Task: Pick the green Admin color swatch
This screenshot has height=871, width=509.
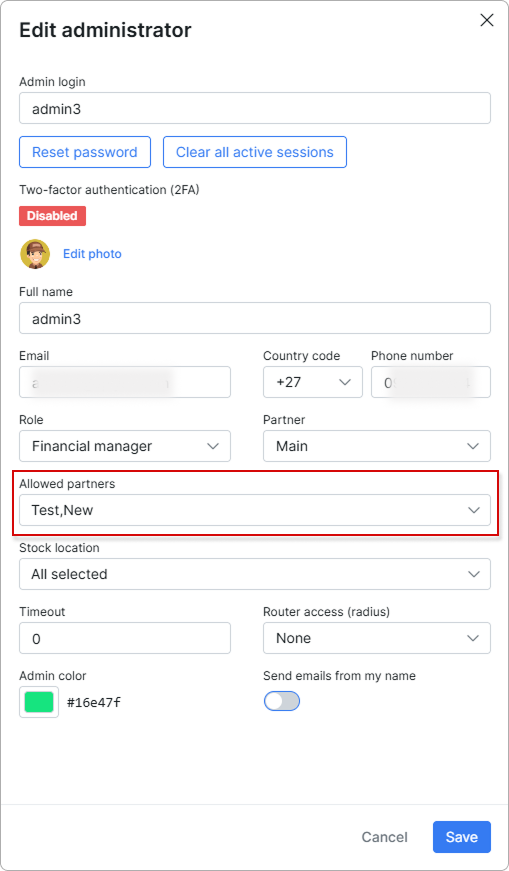Action: click(x=39, y=702)
